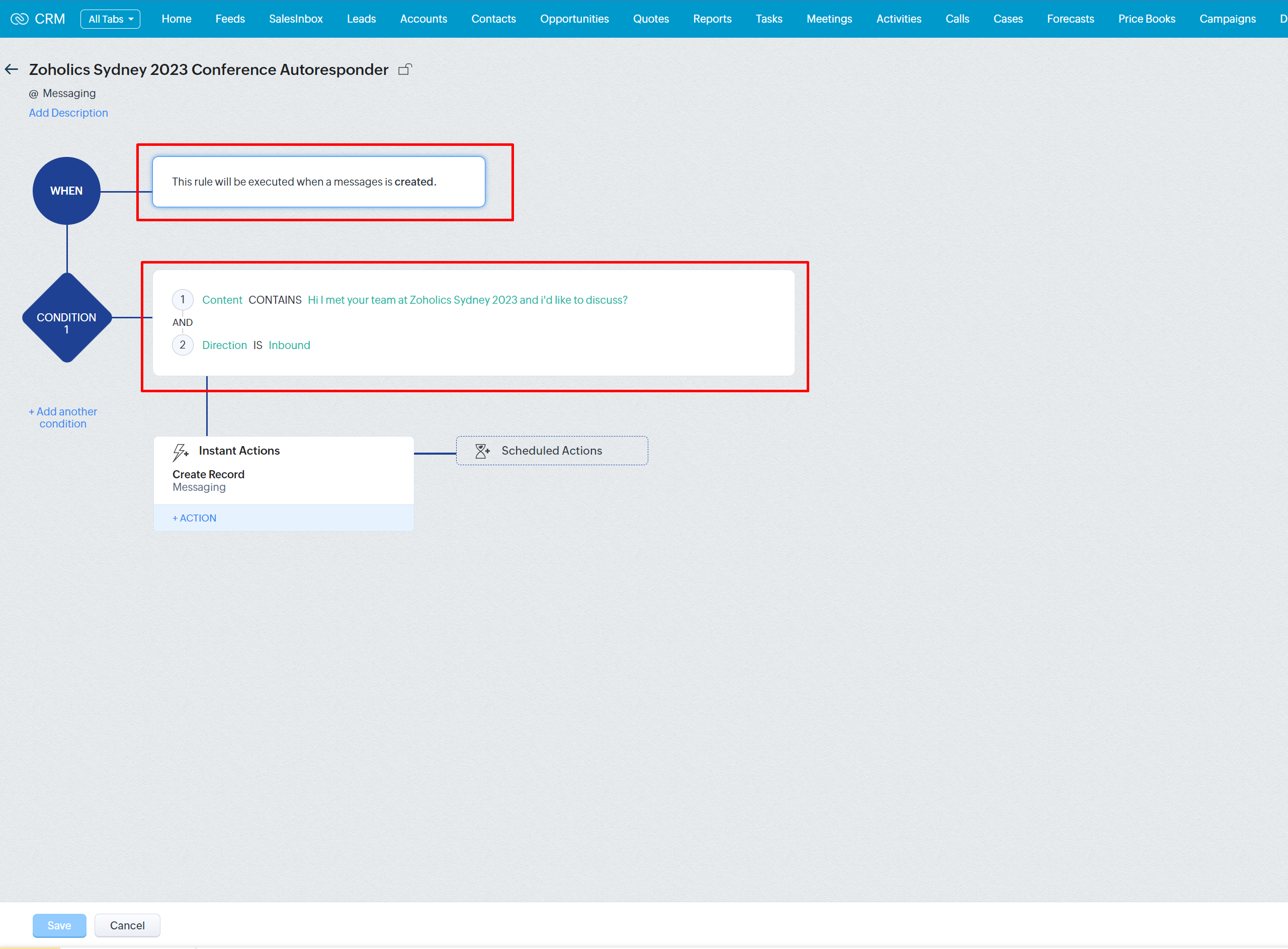The image size is (1288, 949).
Task: Open the Home tab
Action: tap(177, 19)
